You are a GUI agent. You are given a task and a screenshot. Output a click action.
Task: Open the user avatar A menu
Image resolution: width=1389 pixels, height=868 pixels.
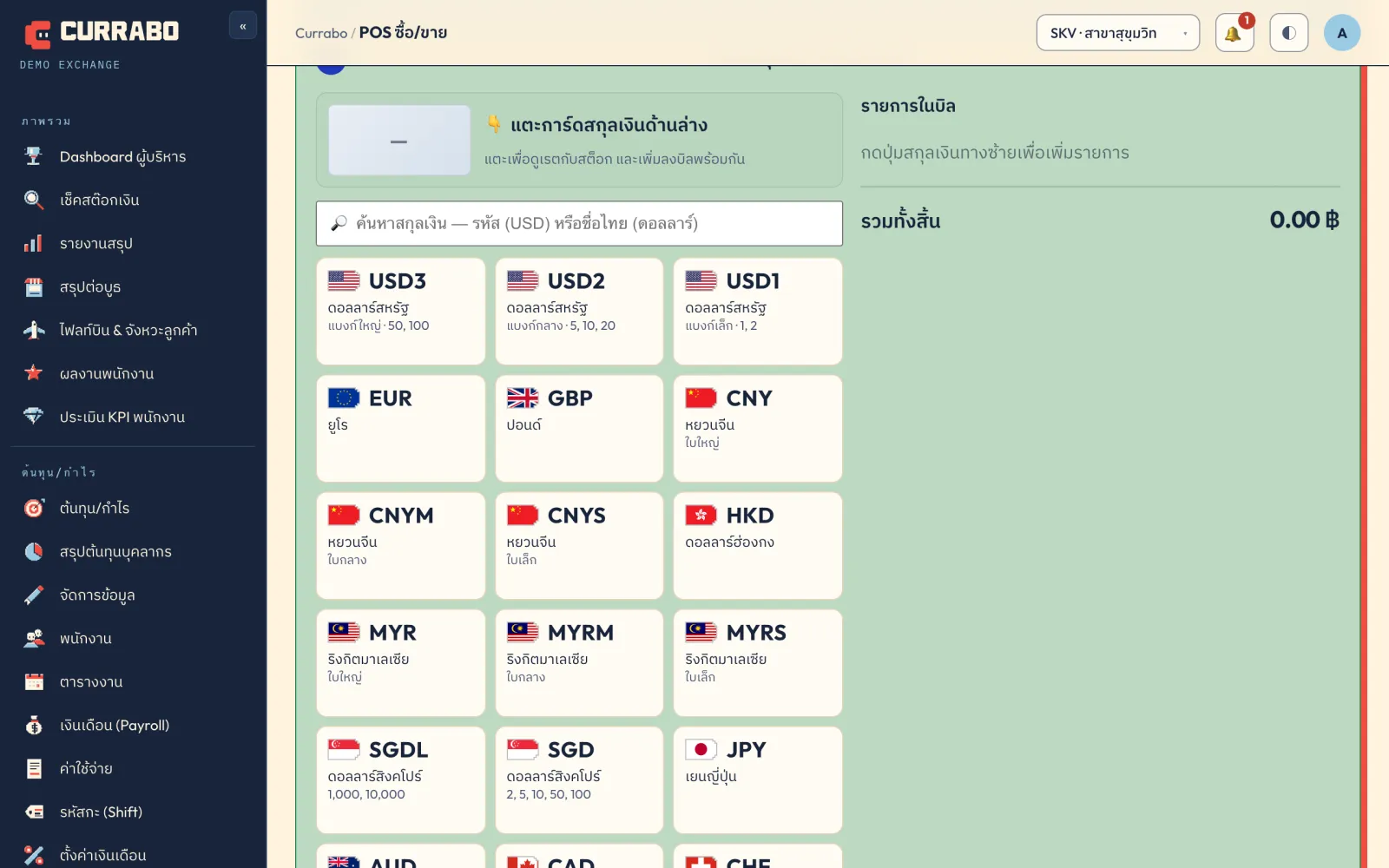(1342, 33)
